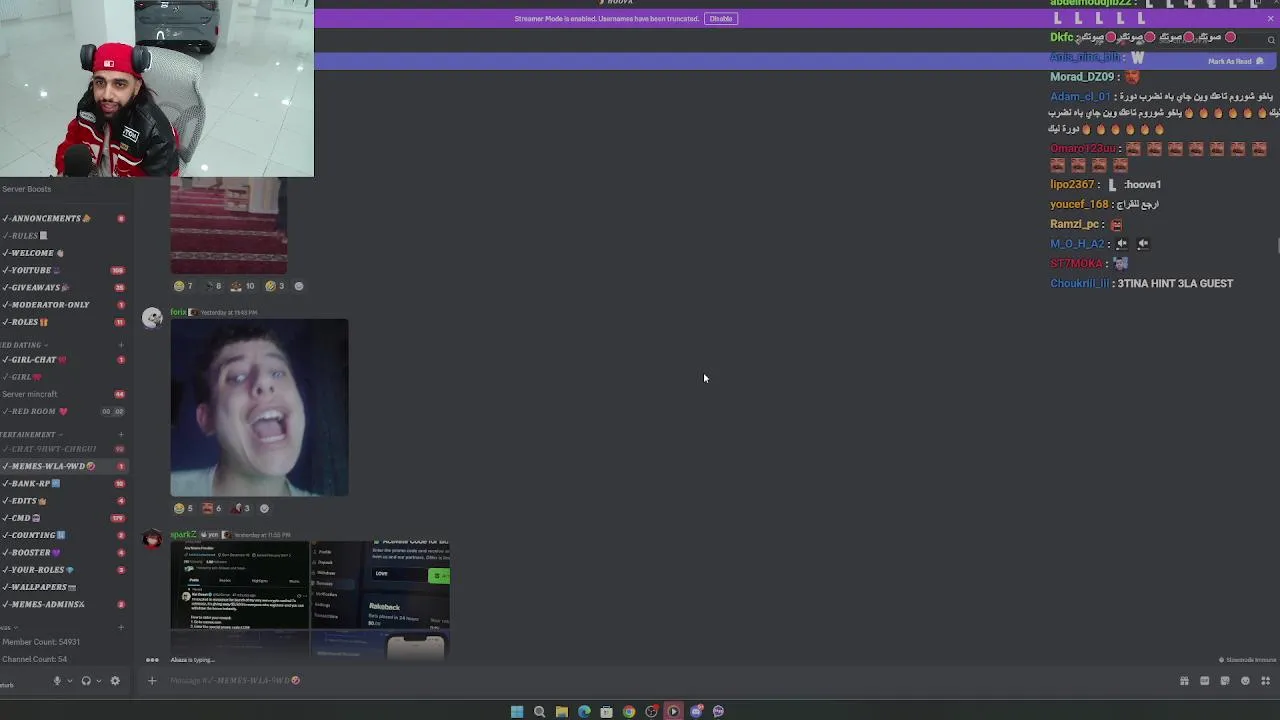
Task: Add a channel in ENTERTAINEMENT category
Action: pyautogui.click(x=121, y=435)
